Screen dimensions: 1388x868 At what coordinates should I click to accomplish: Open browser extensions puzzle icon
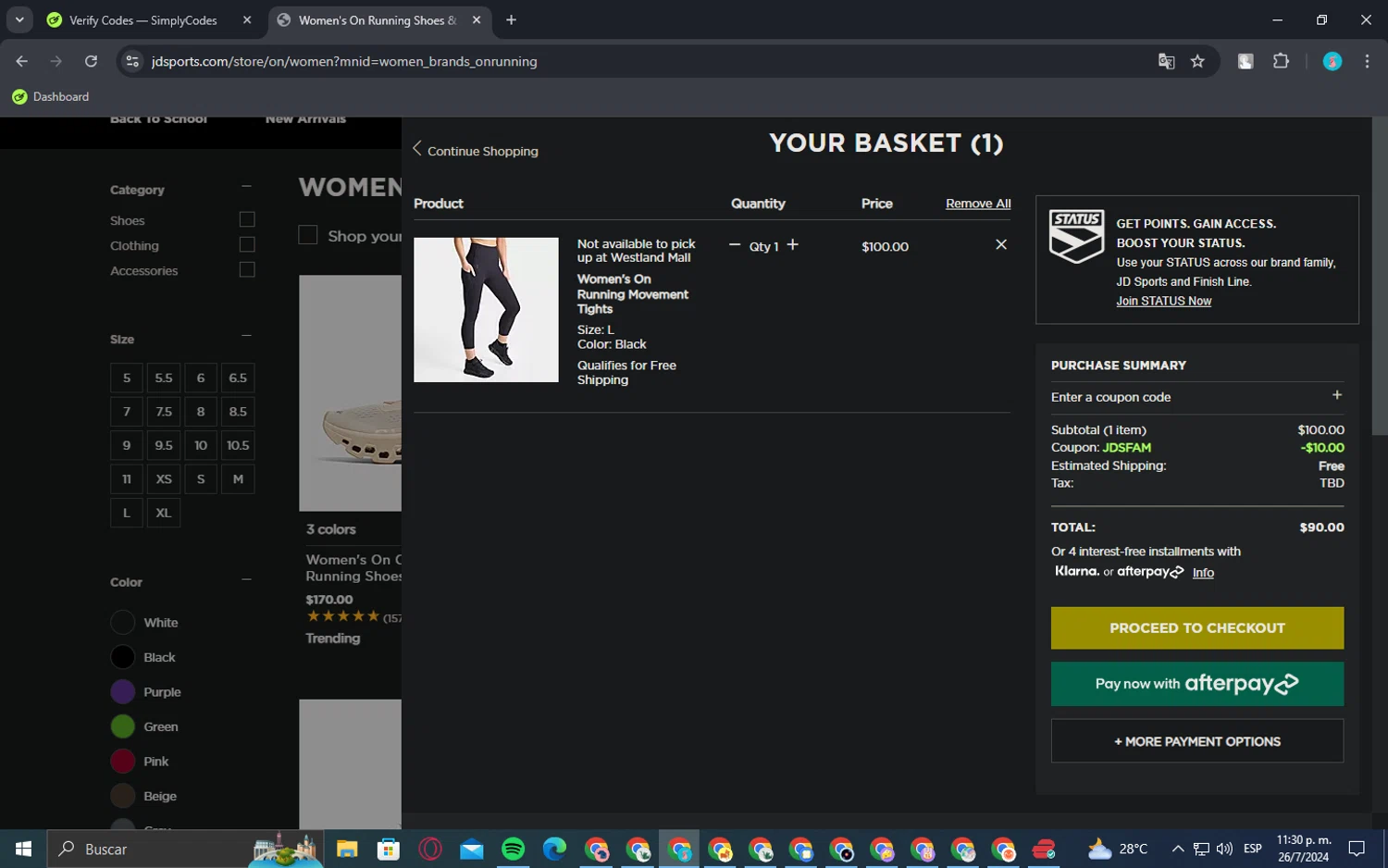tap(1281, 61)
